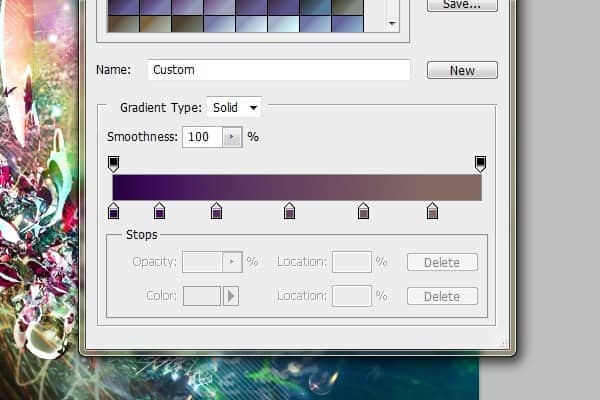Open the Opacity slider arrow
The height and width of the screenshot is (400, 600).
click(x=232, y=262)
